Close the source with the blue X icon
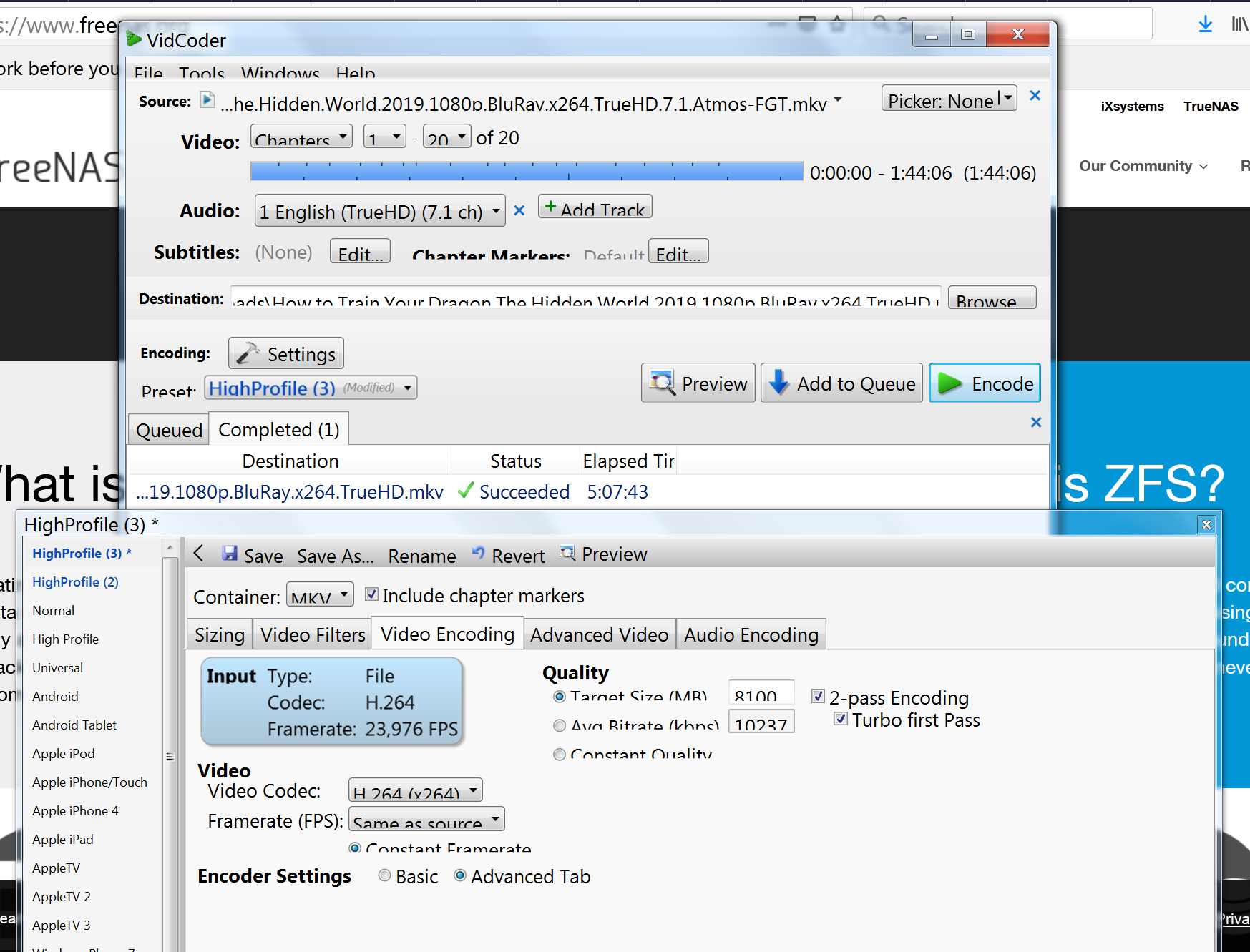 pos(1035,96)
